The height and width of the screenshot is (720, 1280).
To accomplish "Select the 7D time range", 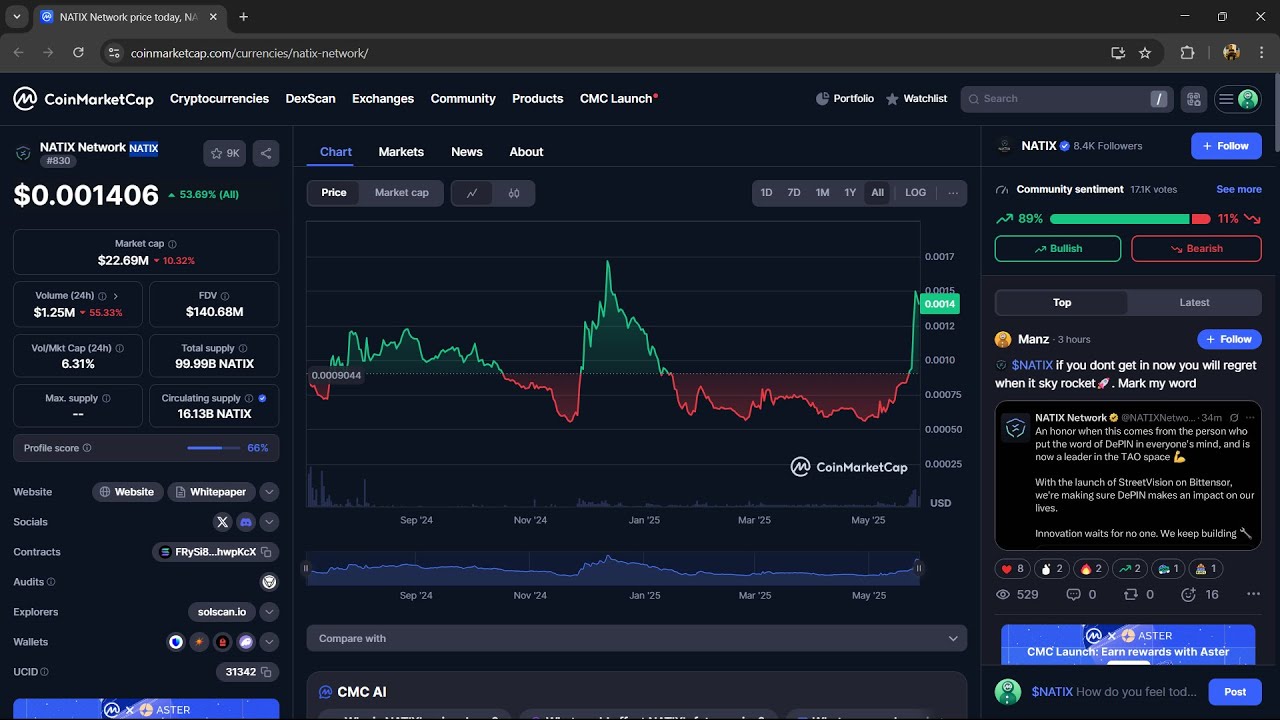I will click(x=794, y=193).
